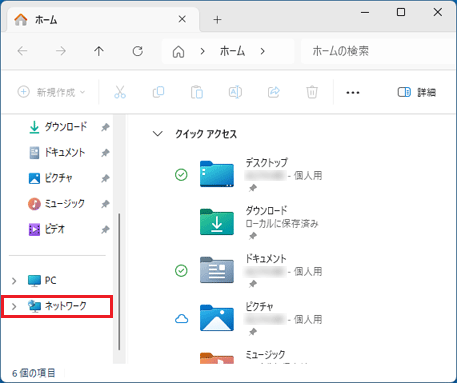Click ローカルに保存済み status text

click(282, 223)
